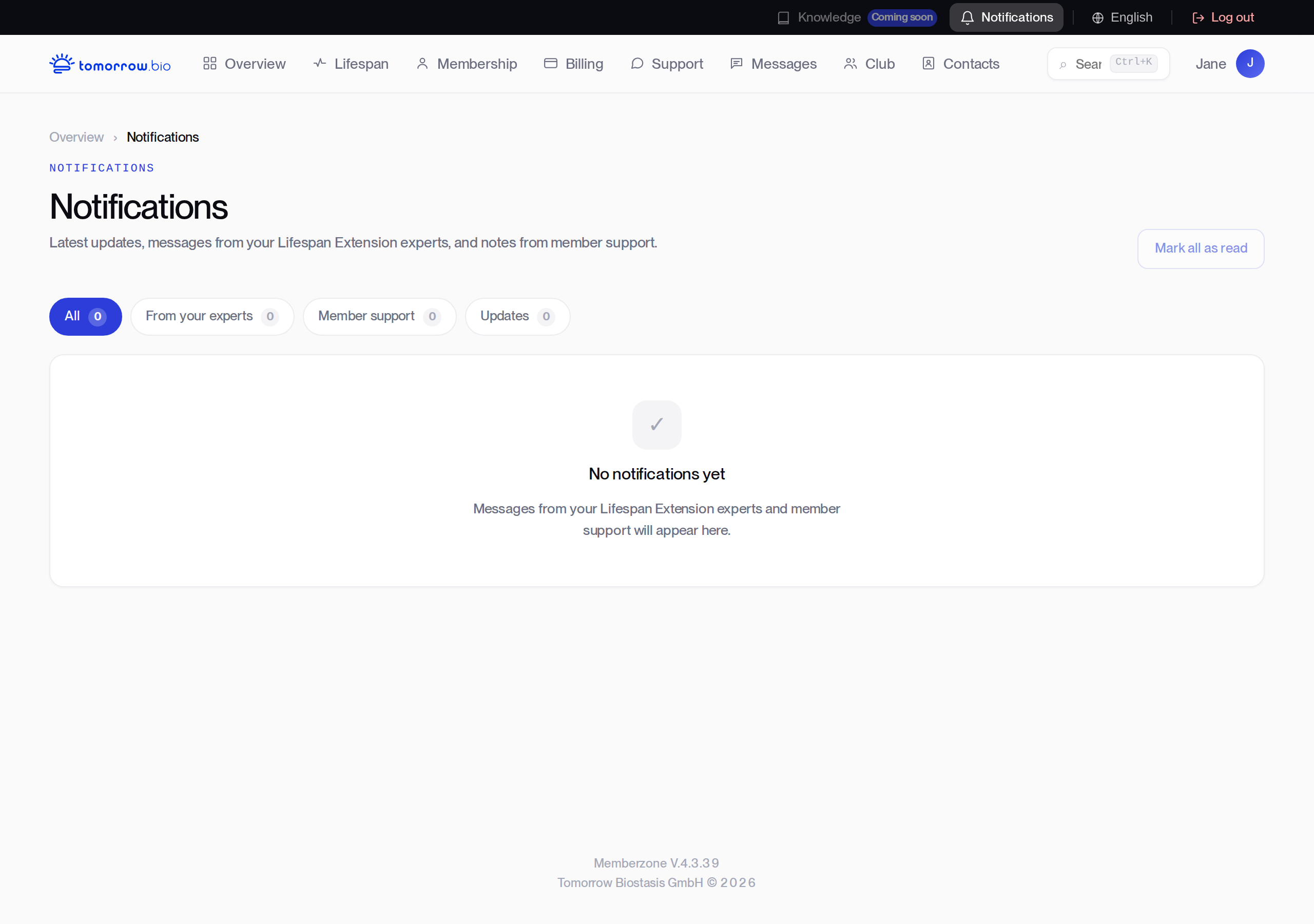Click the Memberzone V.4.3.39 version text

[656, 863]
